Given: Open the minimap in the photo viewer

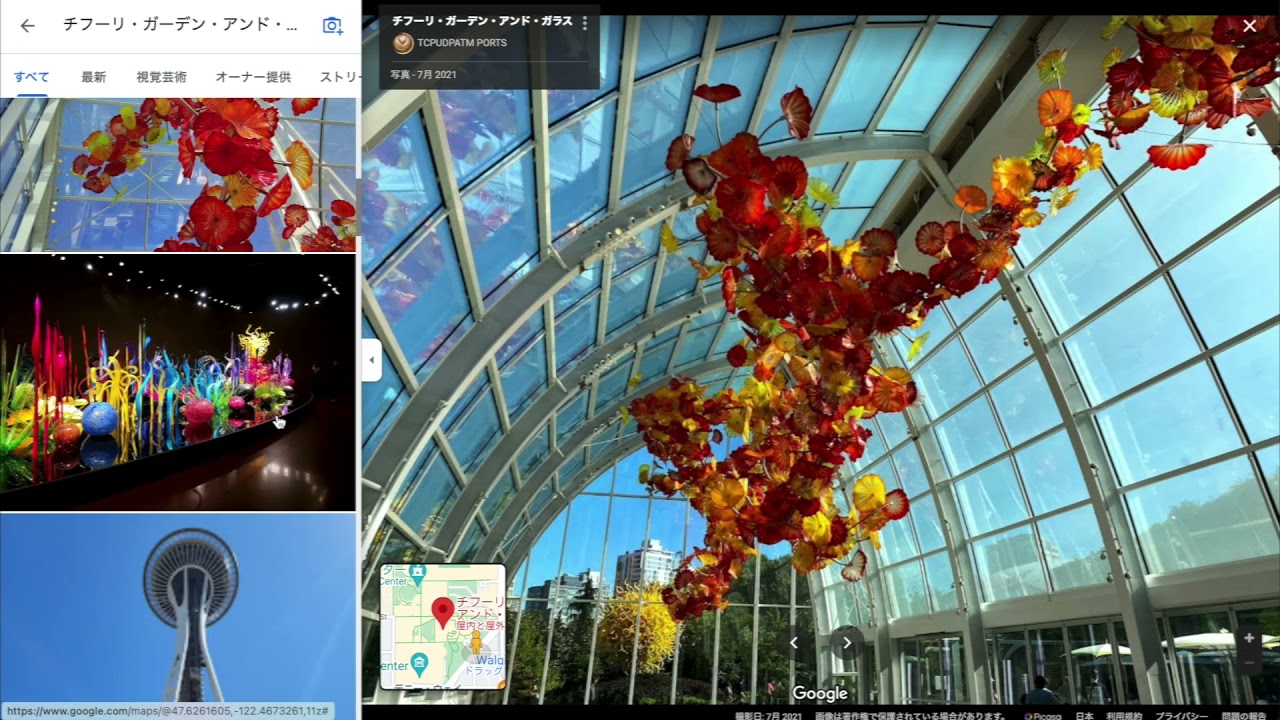Looking at the screenshot, I should [443, 627].
